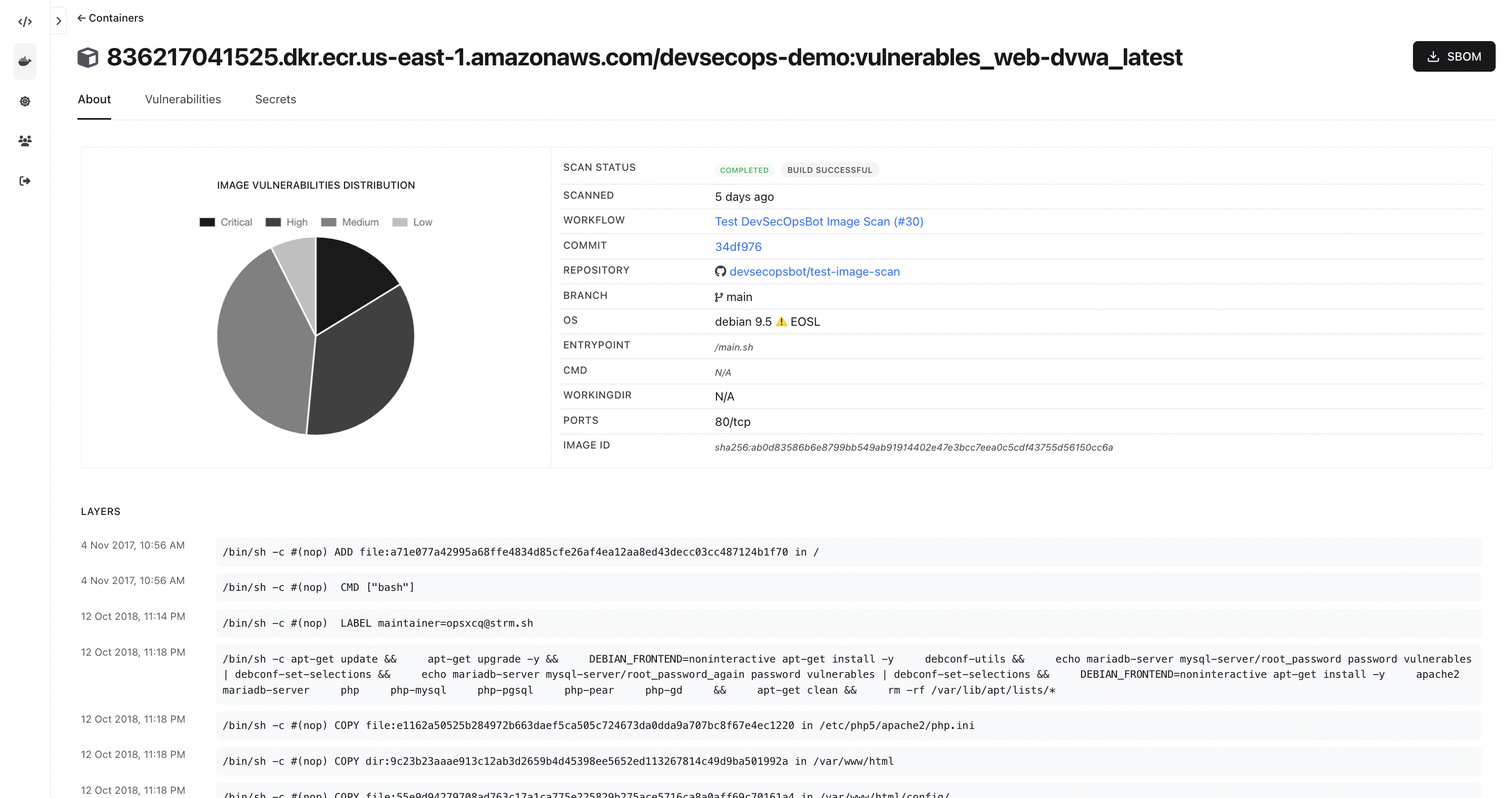Click the image name heading text
The image size is (1512, 798).
click(644, 57)
